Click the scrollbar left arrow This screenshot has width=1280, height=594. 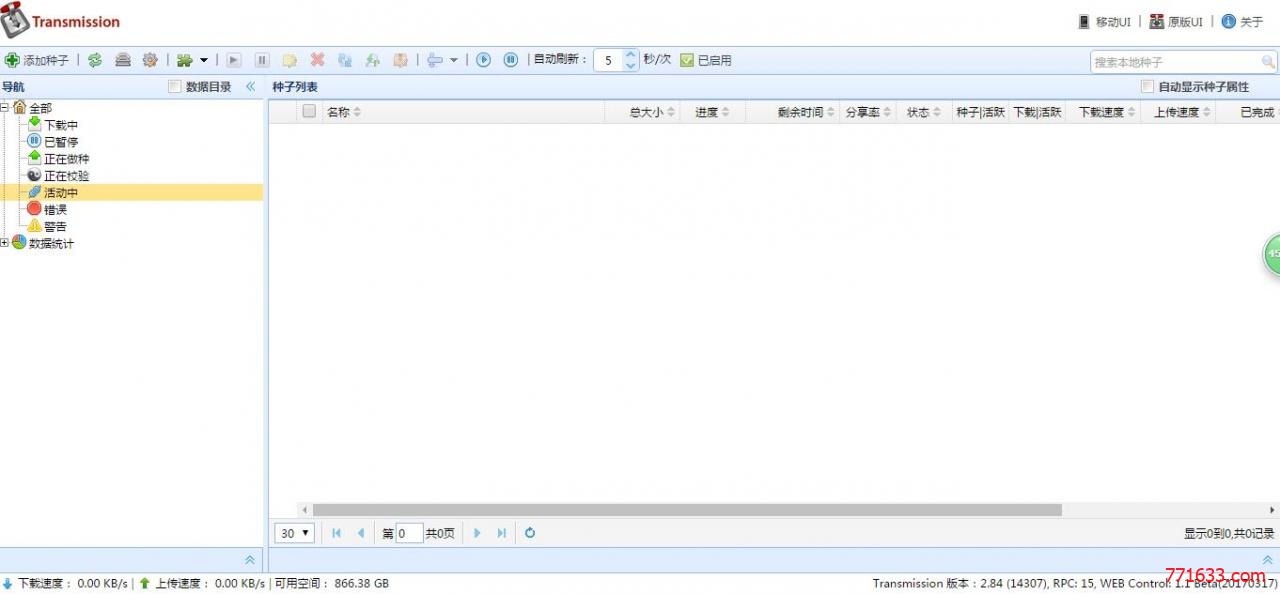pyautogui.click(x=305, y=510)
